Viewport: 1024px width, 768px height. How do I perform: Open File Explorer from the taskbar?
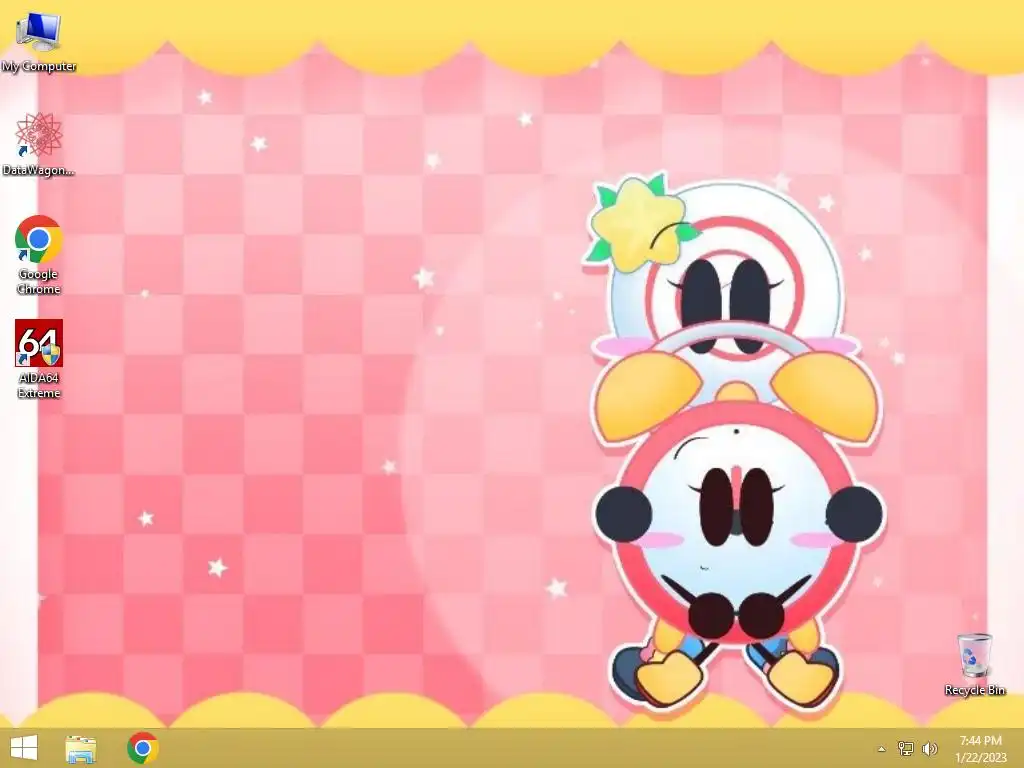tap(81, 748)
